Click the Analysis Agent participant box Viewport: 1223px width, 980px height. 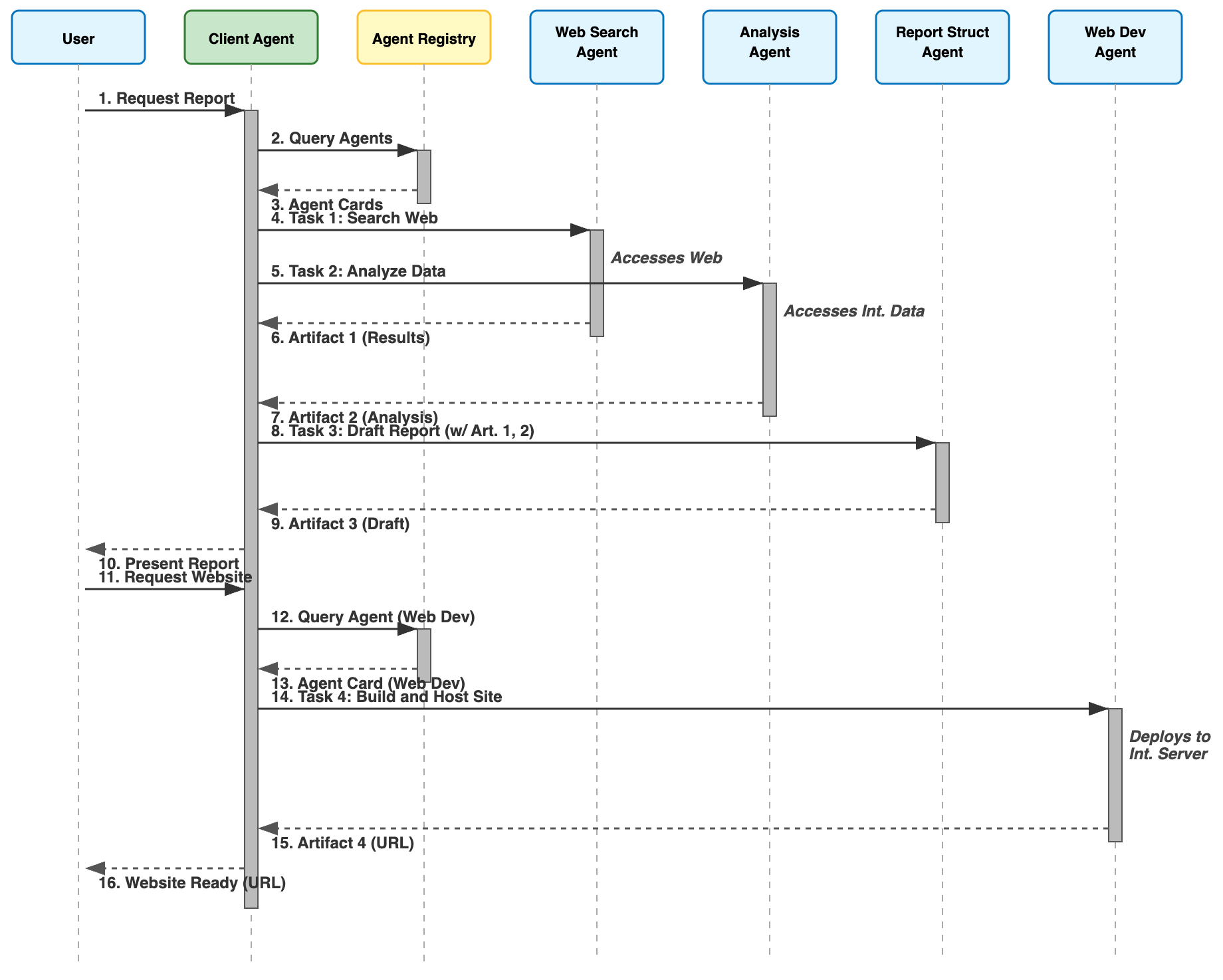coord(769,47)
